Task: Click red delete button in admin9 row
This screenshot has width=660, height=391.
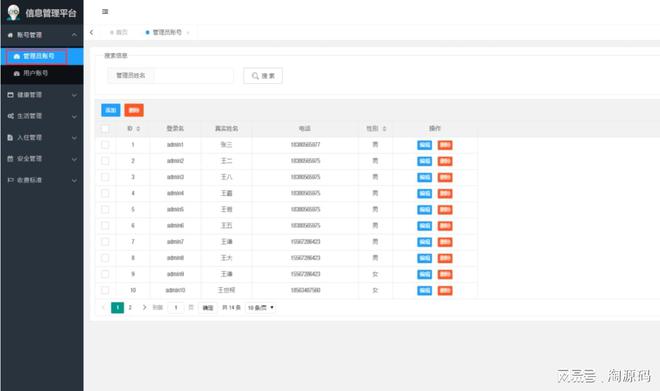Action: point(445,274)
